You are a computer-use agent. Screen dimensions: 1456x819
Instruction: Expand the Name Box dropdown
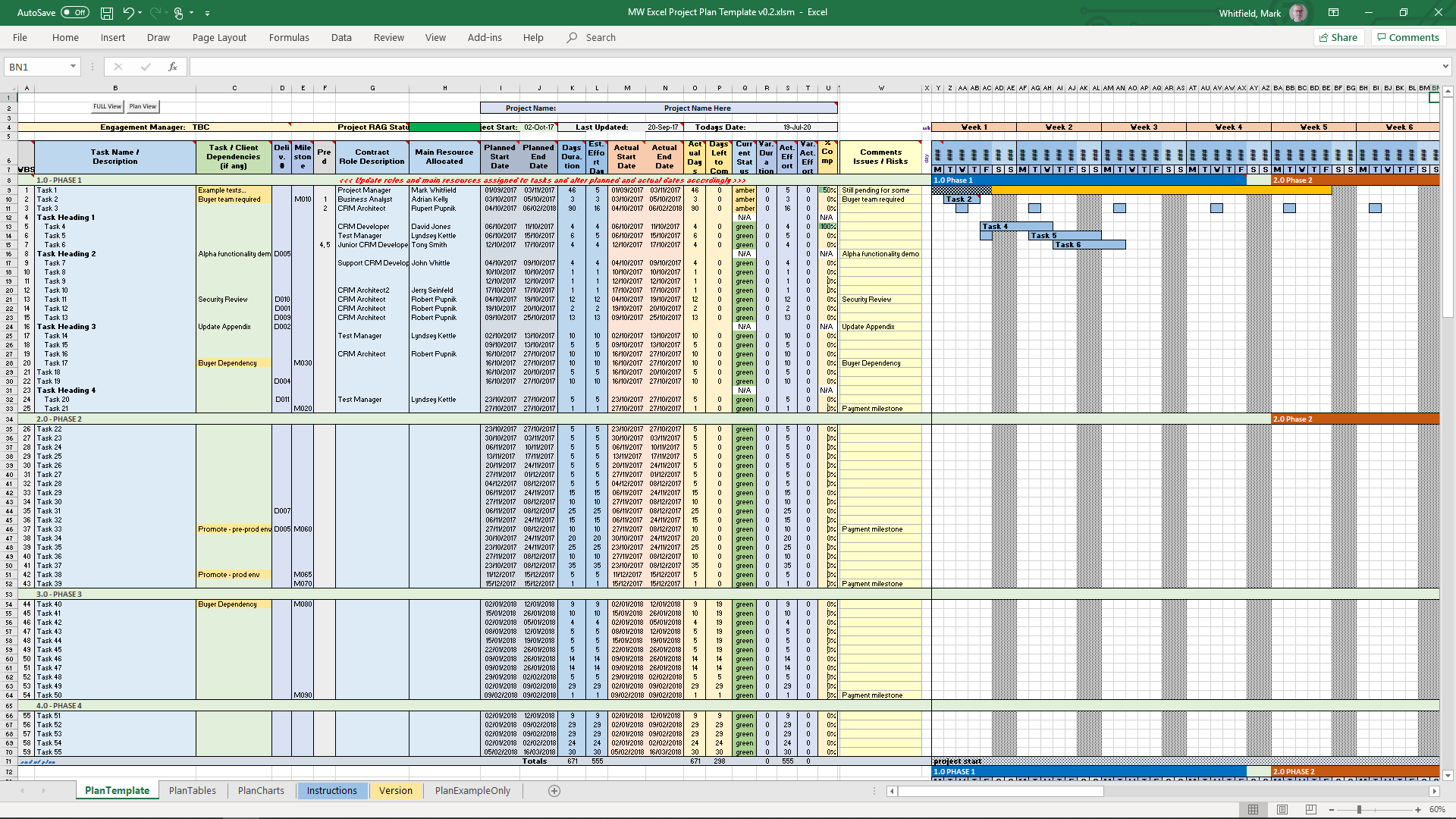pos(73,67)
